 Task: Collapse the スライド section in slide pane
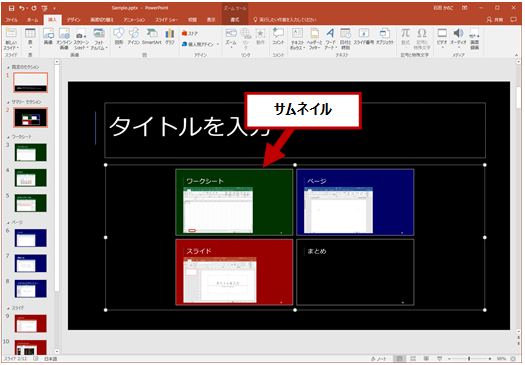click(8, 308)
